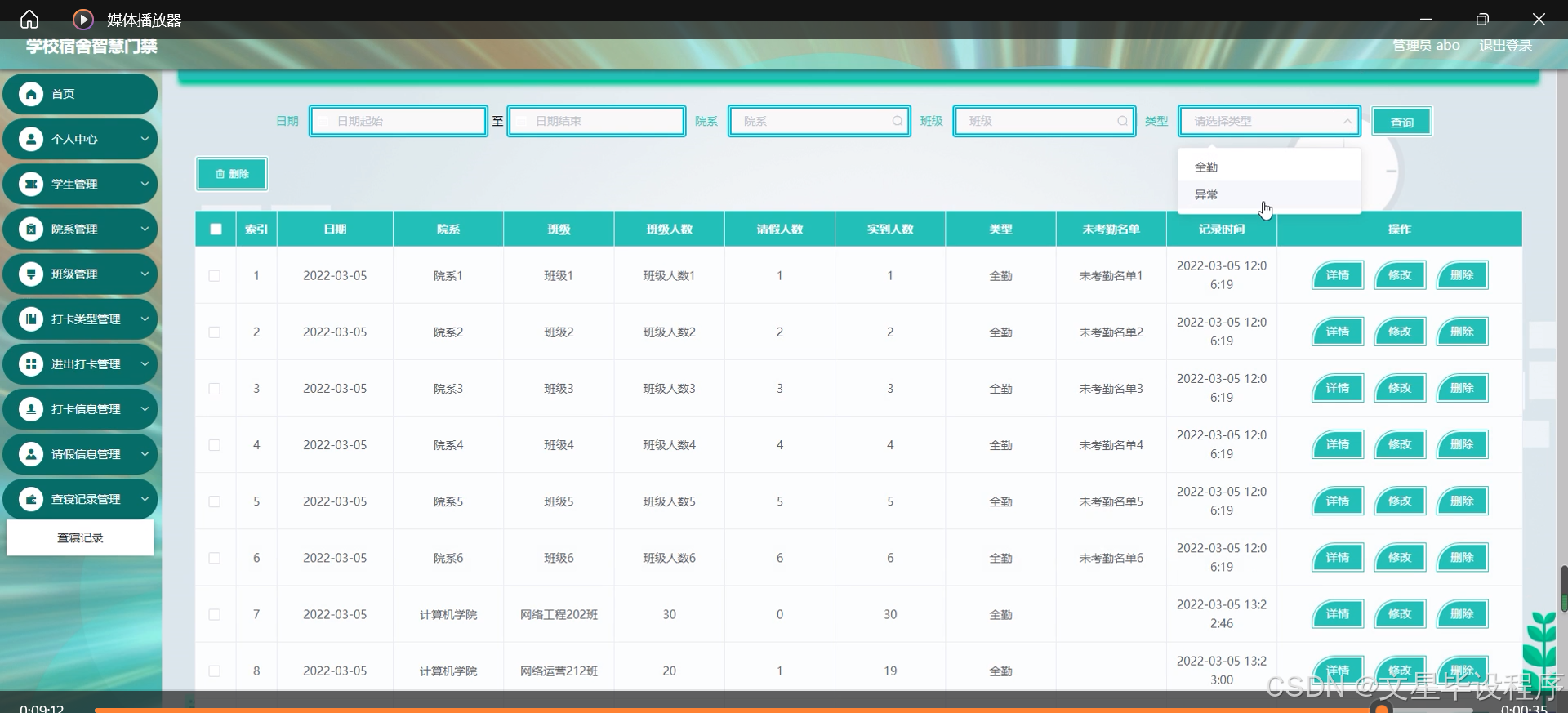Expand the 院系管理 menu chevron

pyautogui.click(x=145, y=229)
